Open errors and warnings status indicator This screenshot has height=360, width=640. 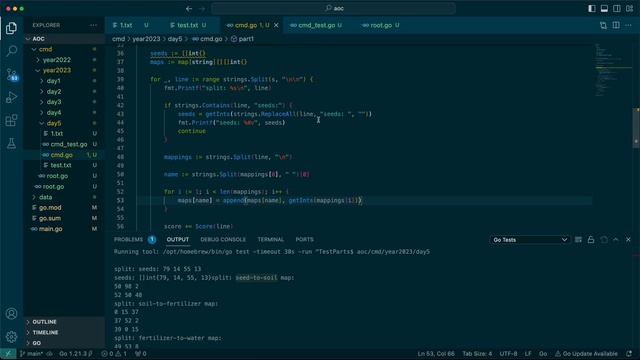(x=114, y=354)
